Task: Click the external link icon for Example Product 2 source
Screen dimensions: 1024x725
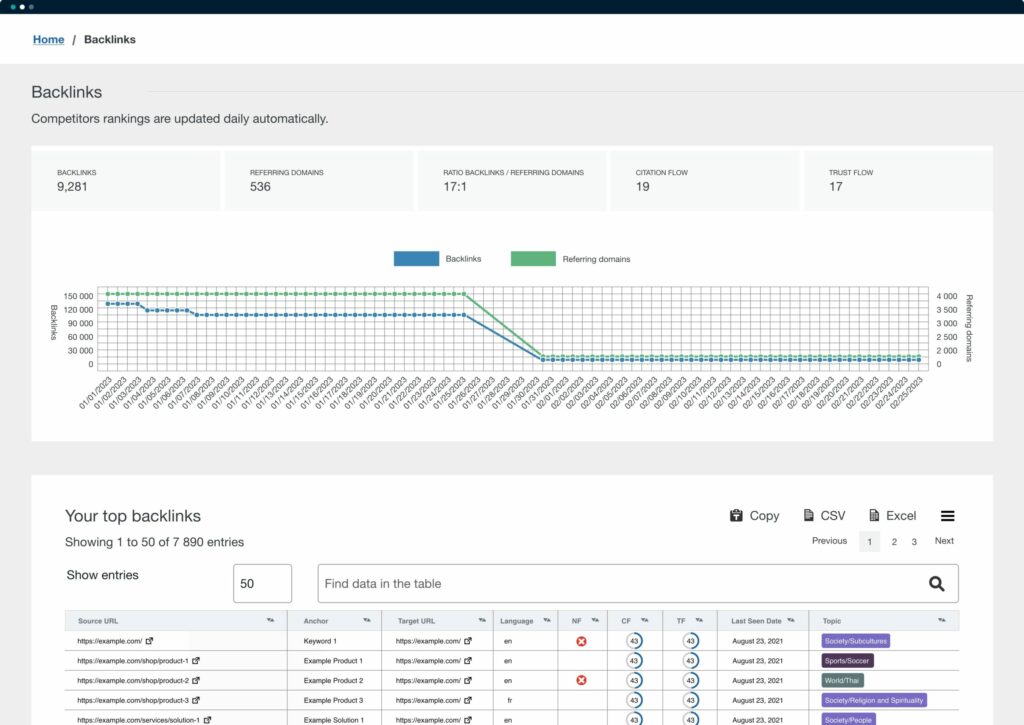Action: pyautogui.click(x=196, y=680)
